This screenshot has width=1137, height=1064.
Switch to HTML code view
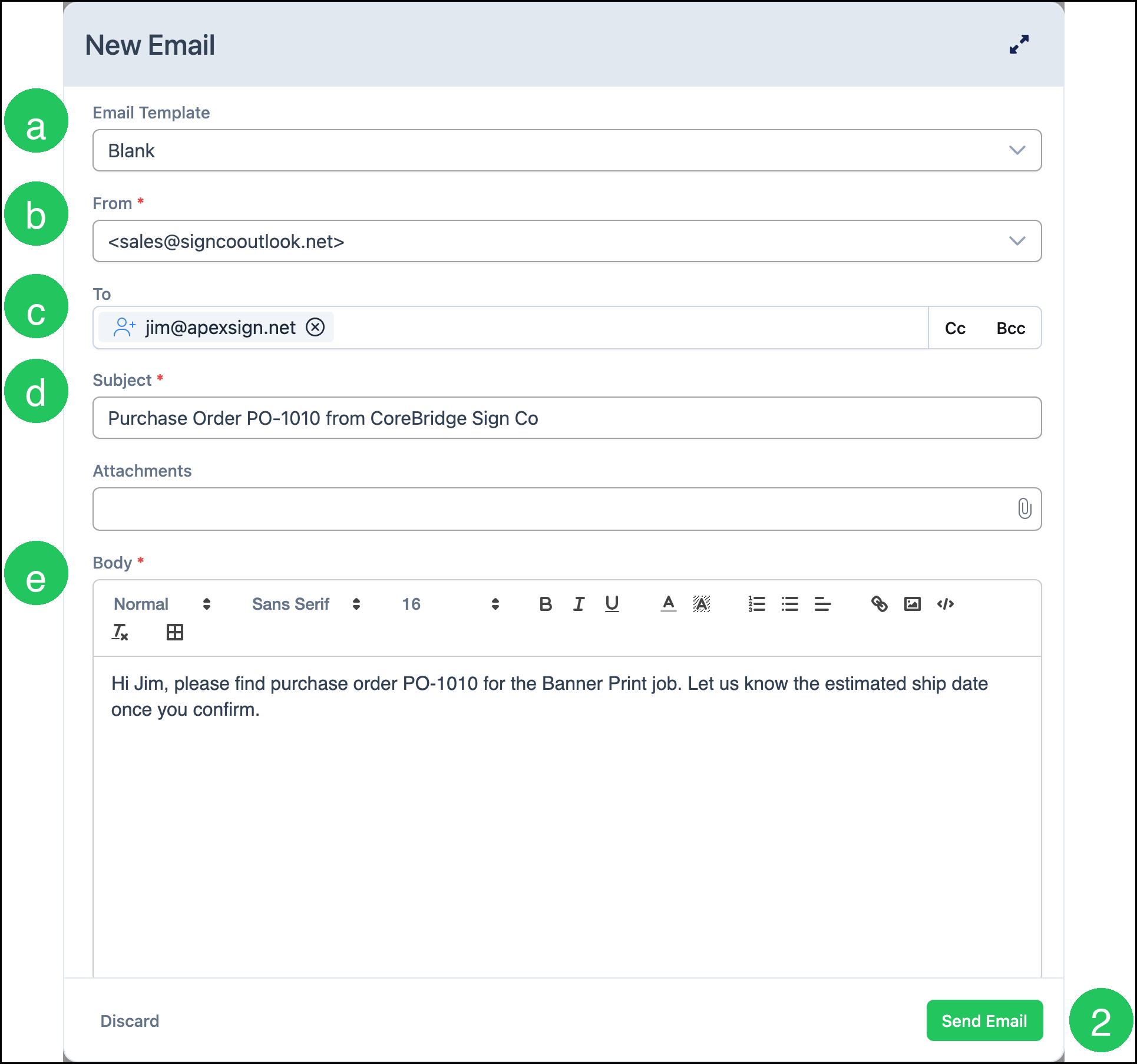tap(945, 604)
